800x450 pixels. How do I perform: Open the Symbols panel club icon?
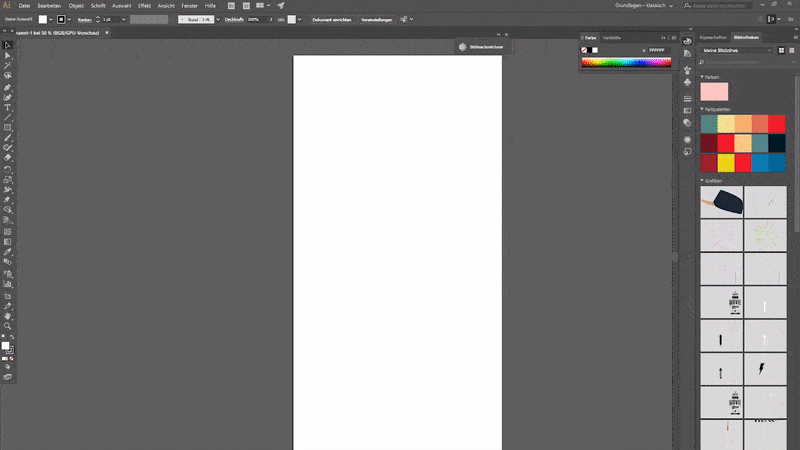[x=687, y=82]
